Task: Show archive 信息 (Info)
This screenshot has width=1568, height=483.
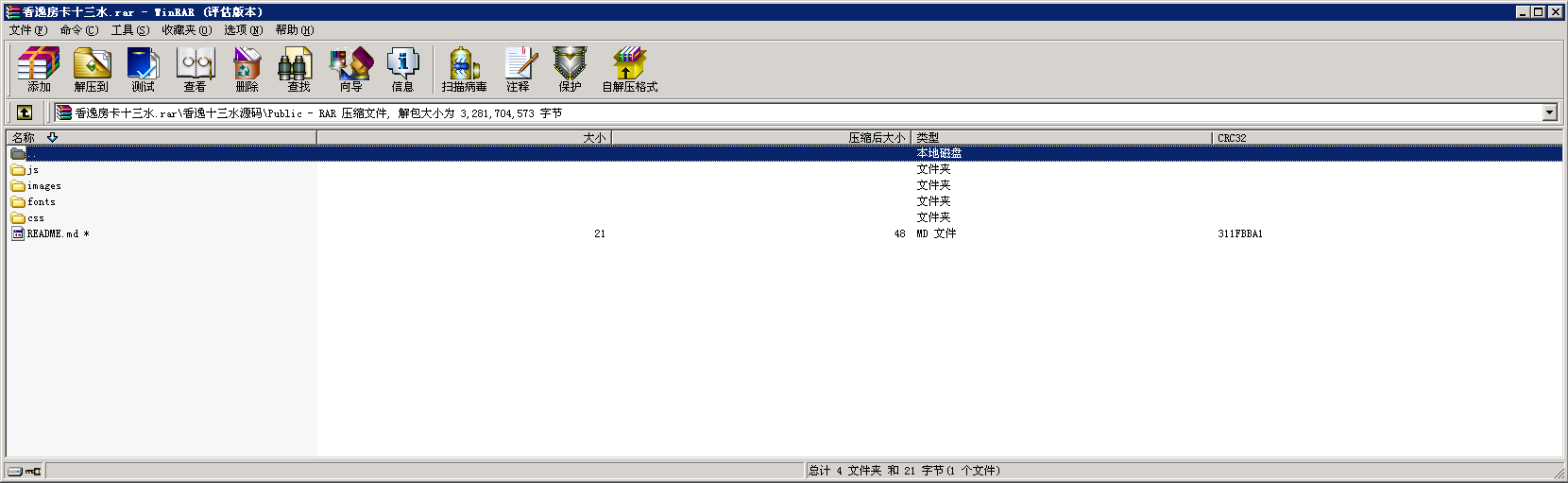Action: click(x=402, y=70)
